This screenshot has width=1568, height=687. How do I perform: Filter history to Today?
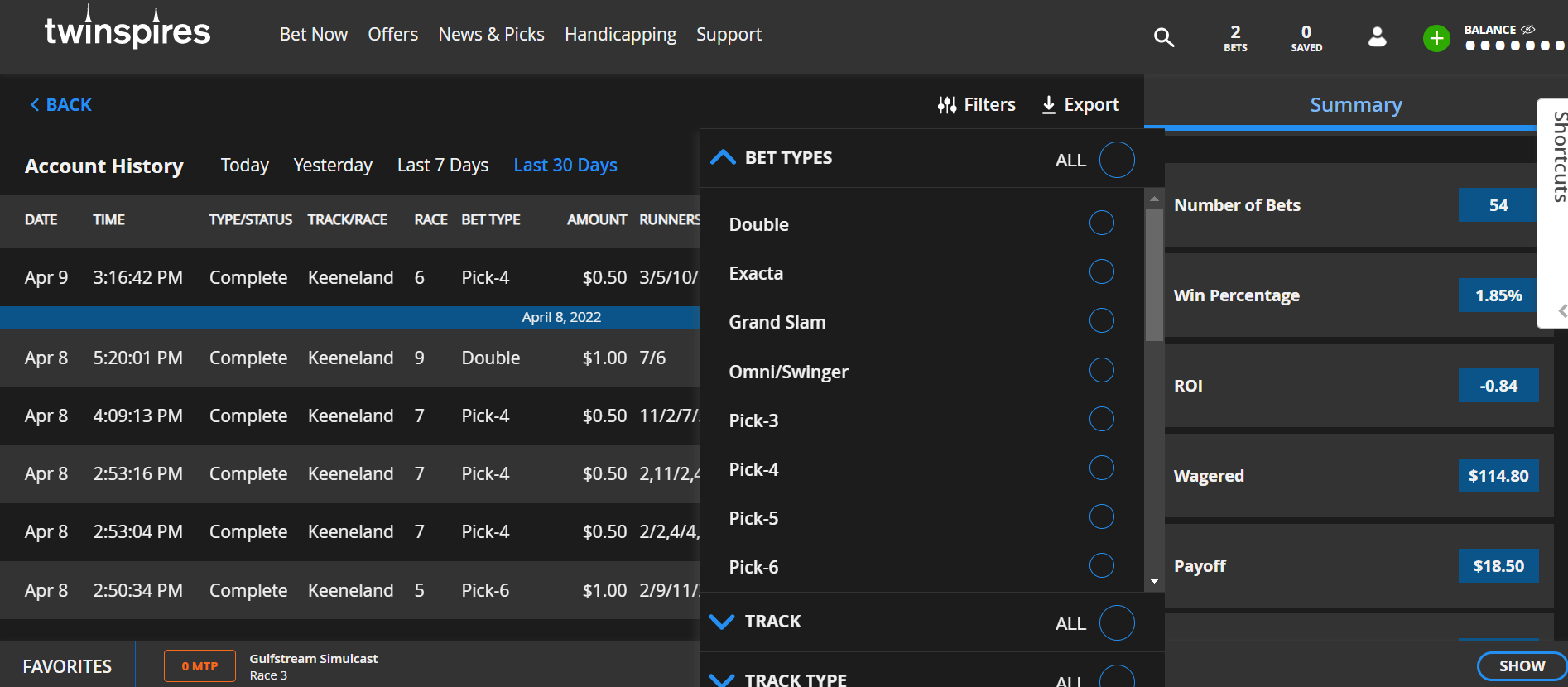click(245, 166)
